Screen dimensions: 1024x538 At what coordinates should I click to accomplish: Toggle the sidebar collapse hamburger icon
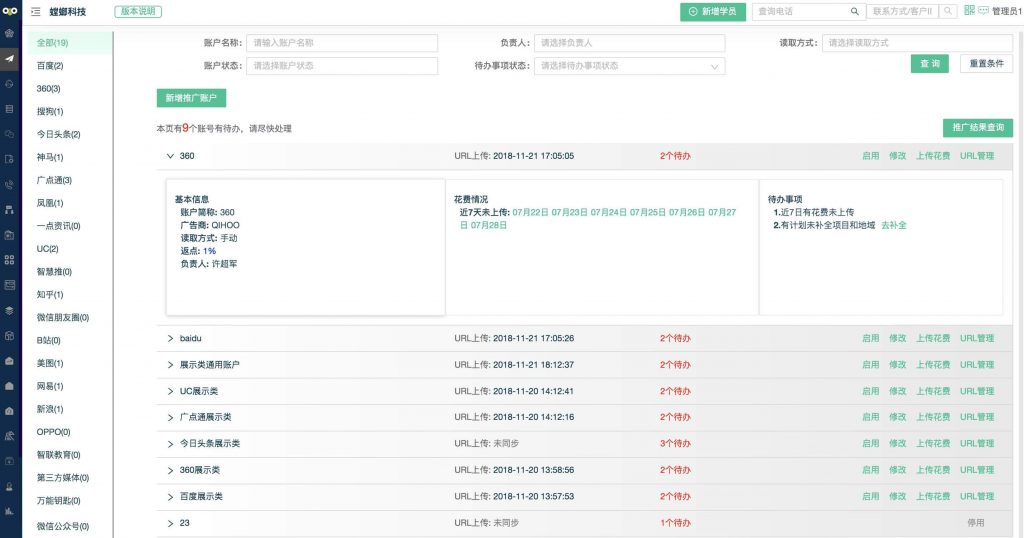click(36, 12)
